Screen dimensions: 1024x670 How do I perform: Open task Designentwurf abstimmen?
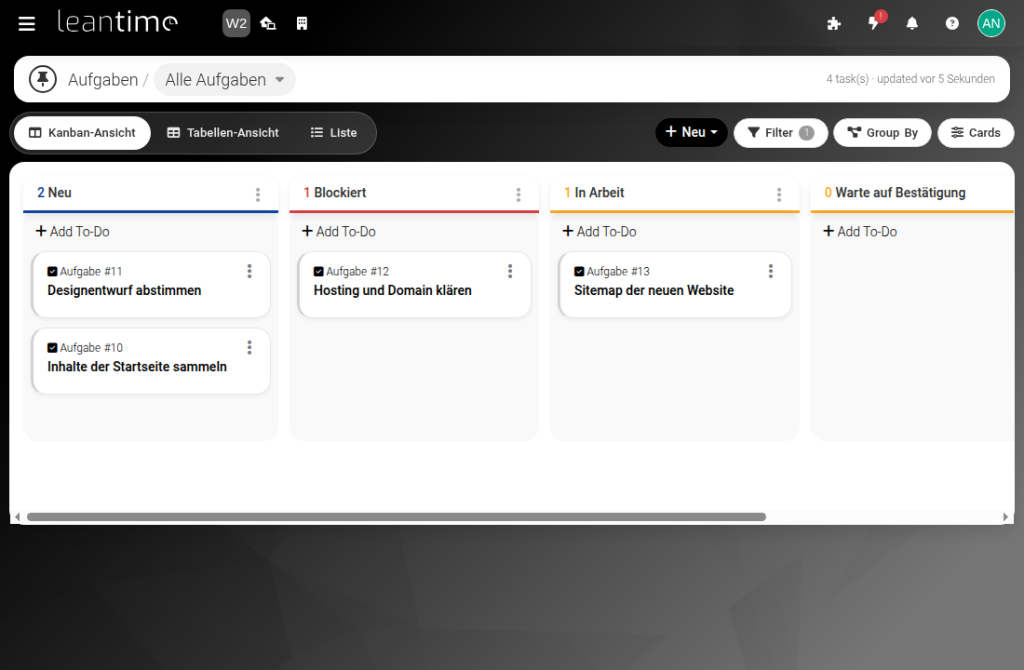[124, 290]
